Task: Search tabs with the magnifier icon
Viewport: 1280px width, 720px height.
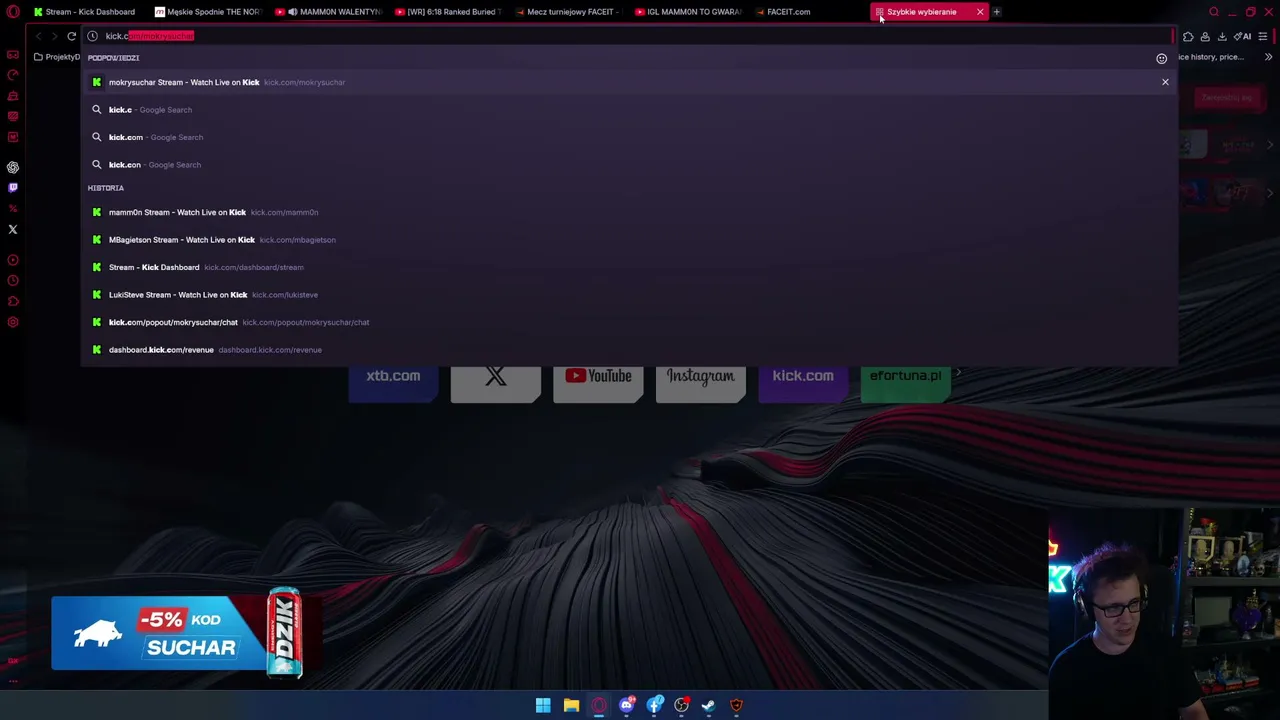Action: coord(1214,12)
